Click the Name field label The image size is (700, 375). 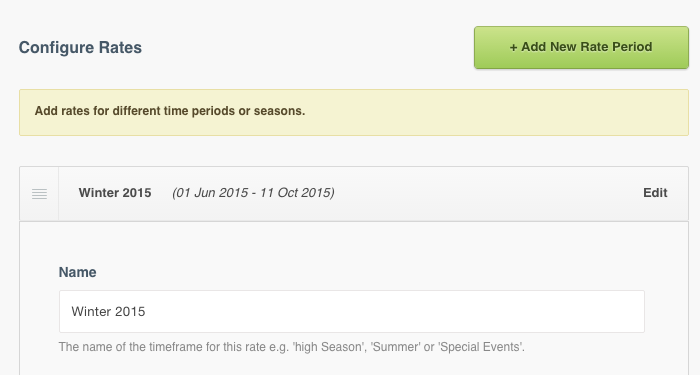click(x=77, y=272)
